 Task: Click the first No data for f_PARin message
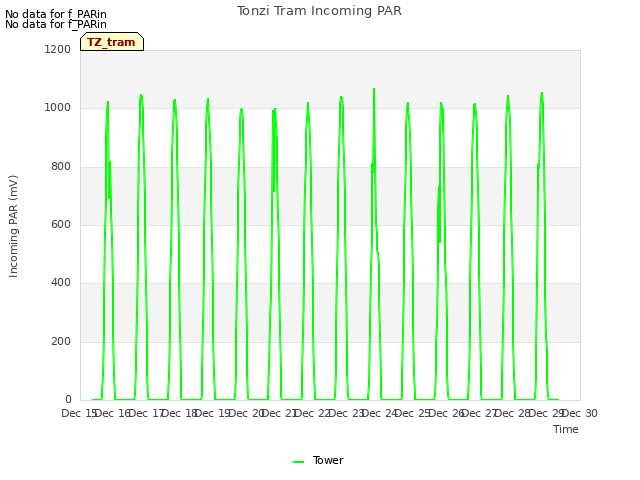(x=56, y=14)
